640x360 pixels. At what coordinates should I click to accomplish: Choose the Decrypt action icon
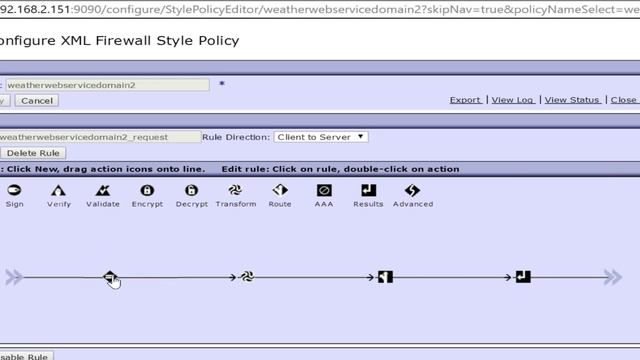coord(191,190)
